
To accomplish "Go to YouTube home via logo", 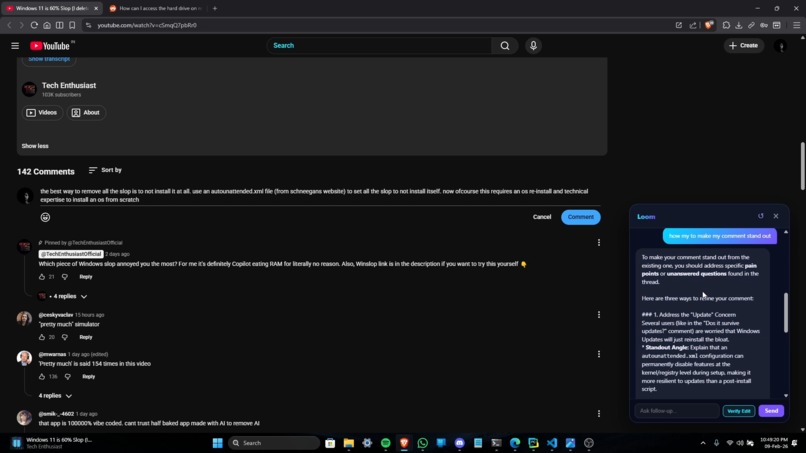I will [50, 46].
